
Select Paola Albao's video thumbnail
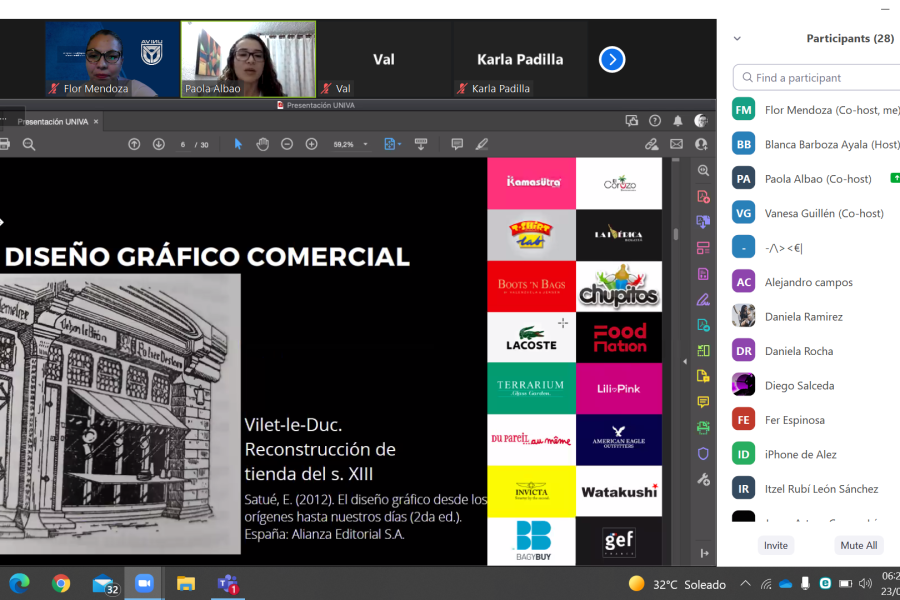pyautogui.click(x=248, y=59)
